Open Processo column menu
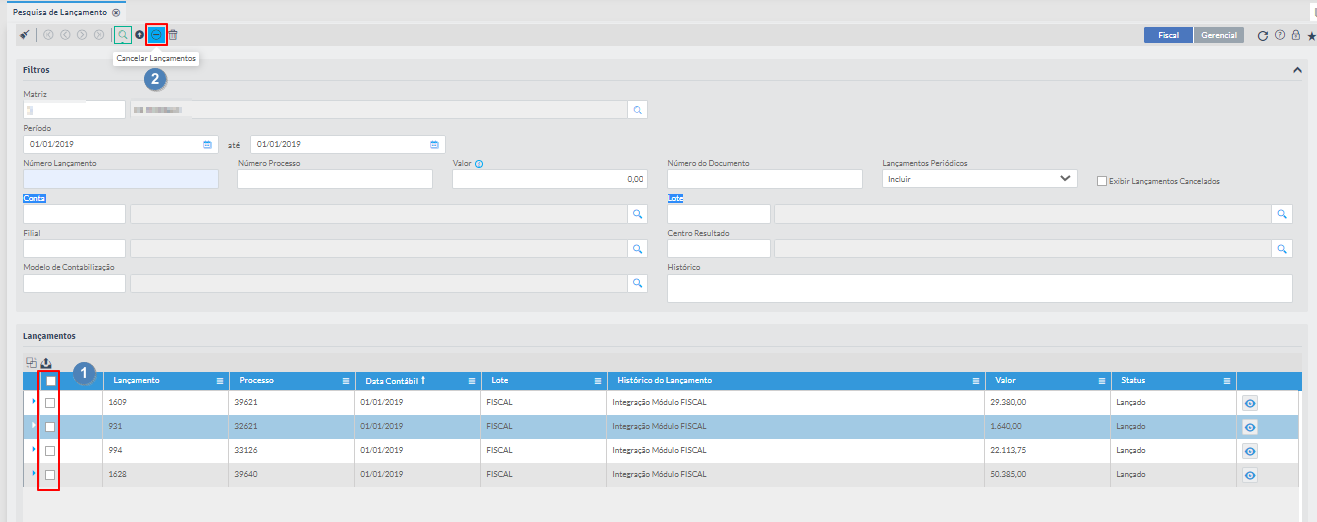This screenshot has width=1317, height=522. click(345, 381)
